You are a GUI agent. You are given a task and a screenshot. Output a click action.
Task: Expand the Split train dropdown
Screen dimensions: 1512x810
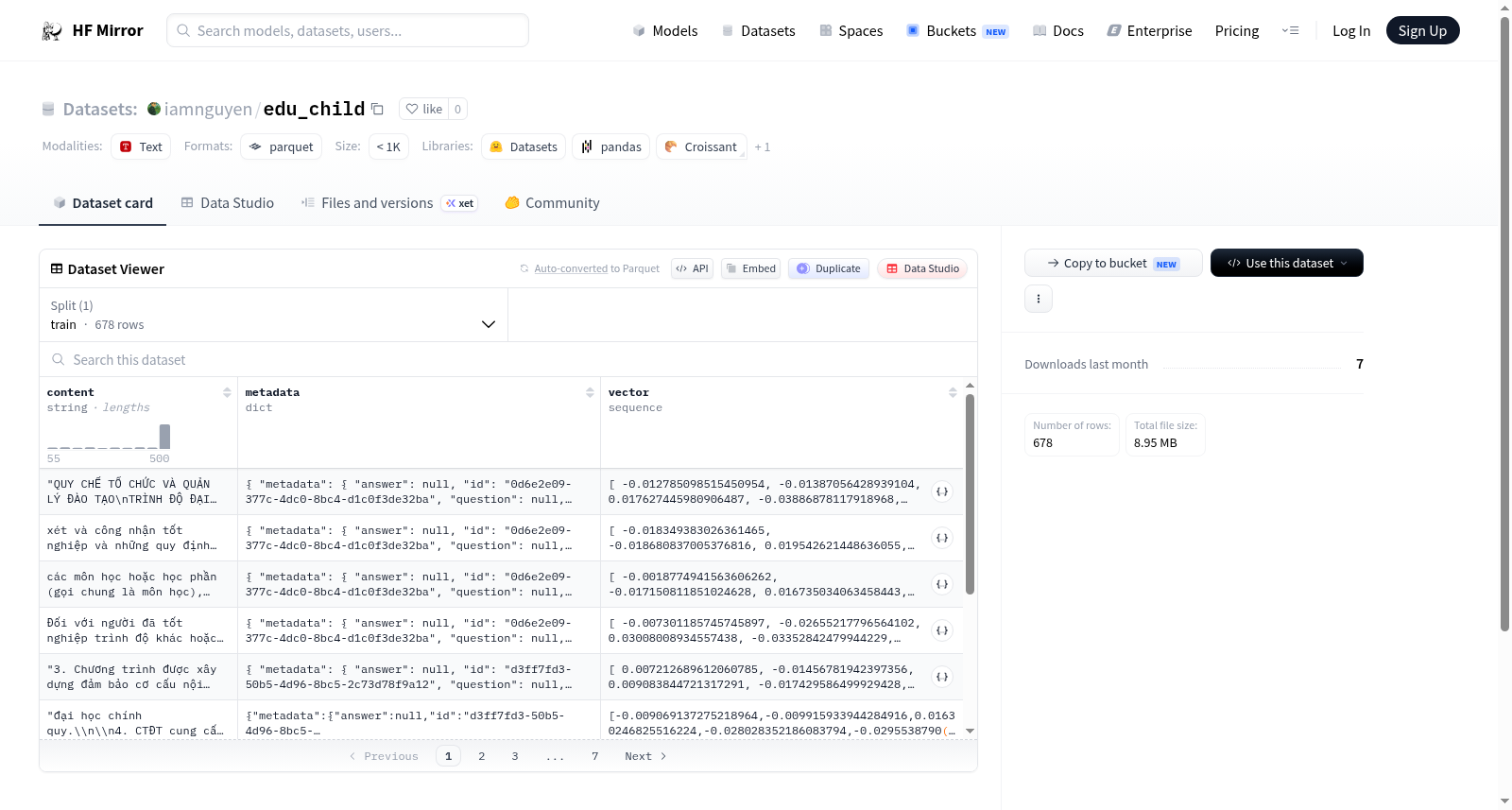pyautogui.click(x=273, y=315)
